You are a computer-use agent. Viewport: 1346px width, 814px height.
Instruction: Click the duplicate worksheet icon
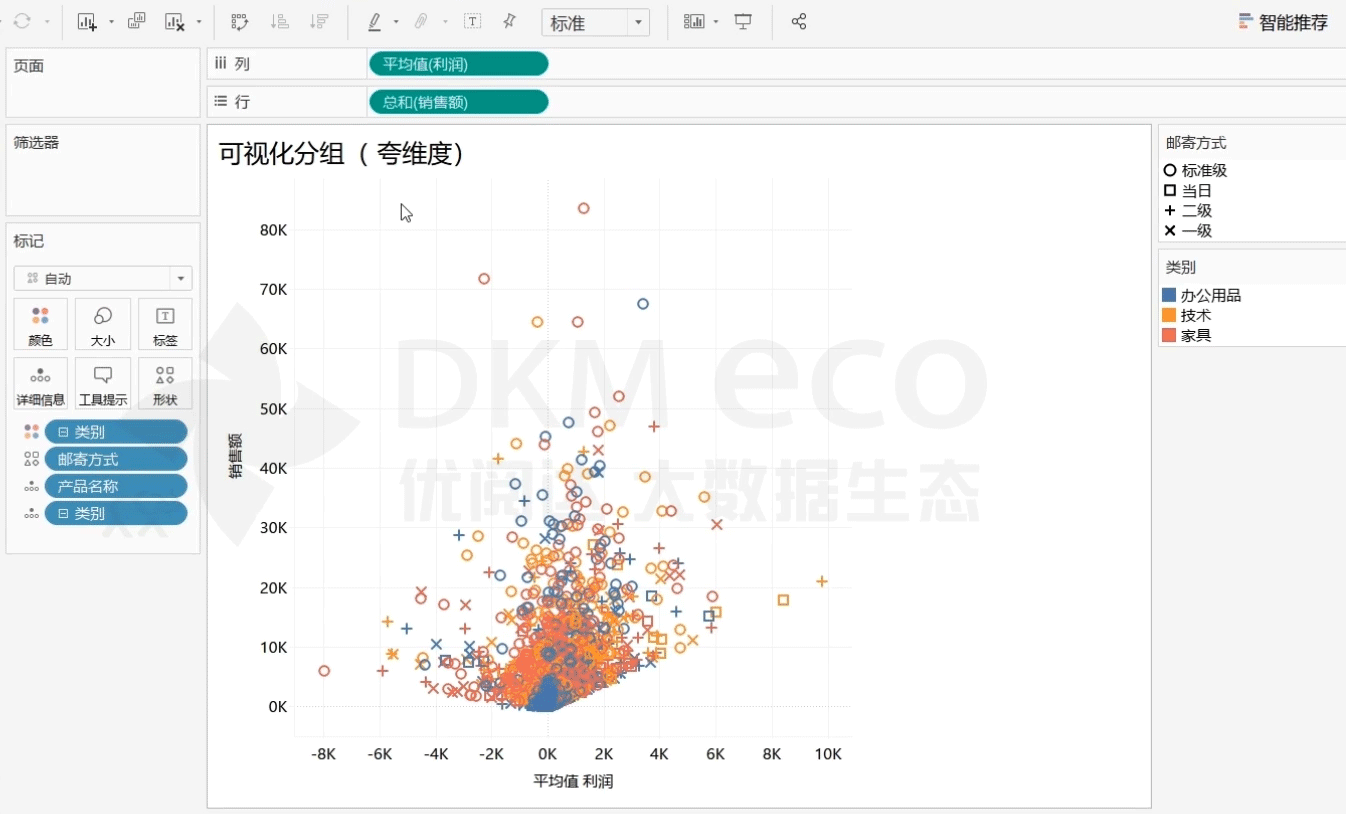click(x=137, y=22)
